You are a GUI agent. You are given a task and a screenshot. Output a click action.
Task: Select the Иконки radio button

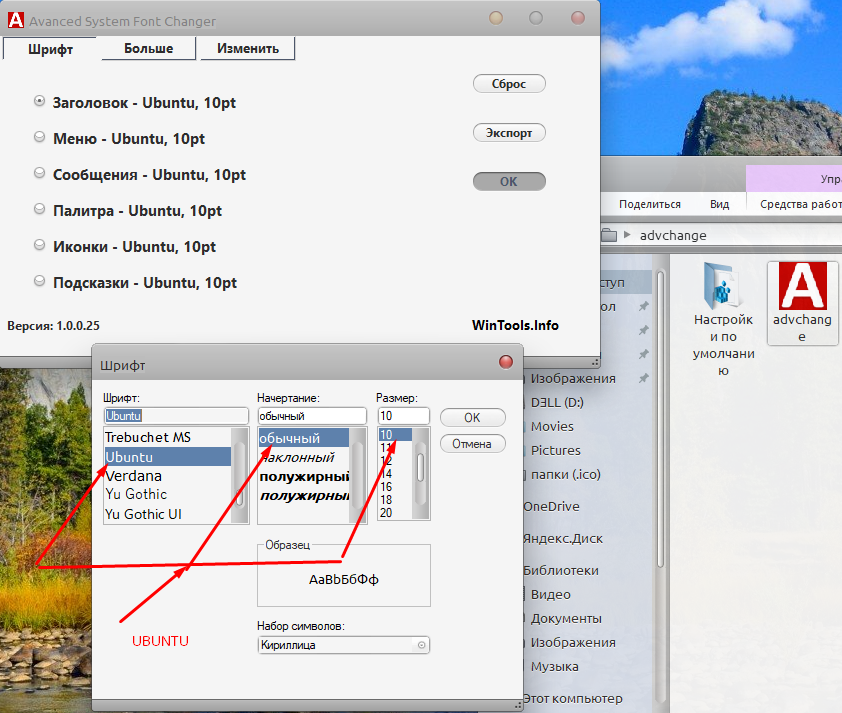coord(39,245)
